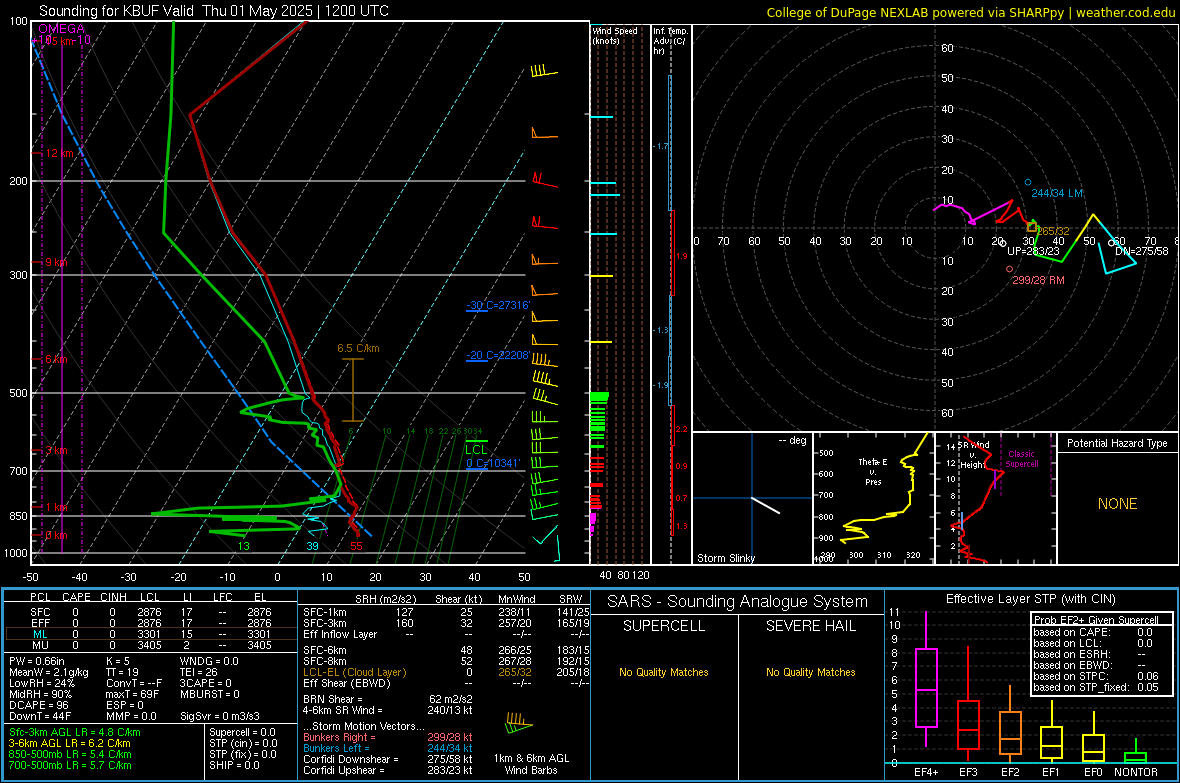Click the Wind Speed (knots) panel header
The width and height of the screenshot is (1180, 783).
coord(615,35)
